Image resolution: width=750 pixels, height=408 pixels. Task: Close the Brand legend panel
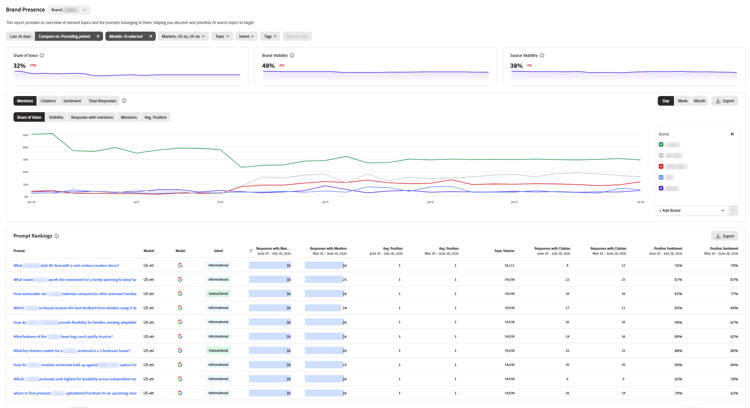[732, 134]
